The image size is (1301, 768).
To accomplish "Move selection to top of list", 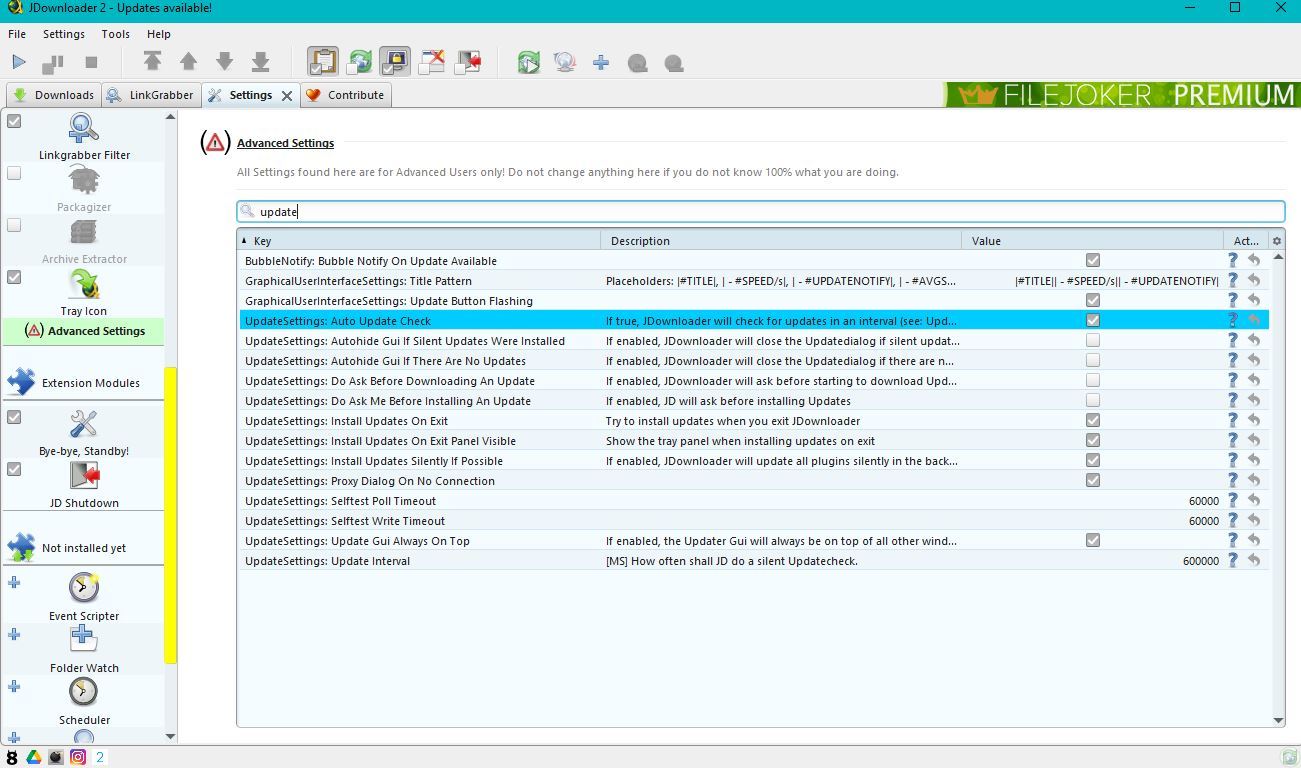I will tap(152, 62).
